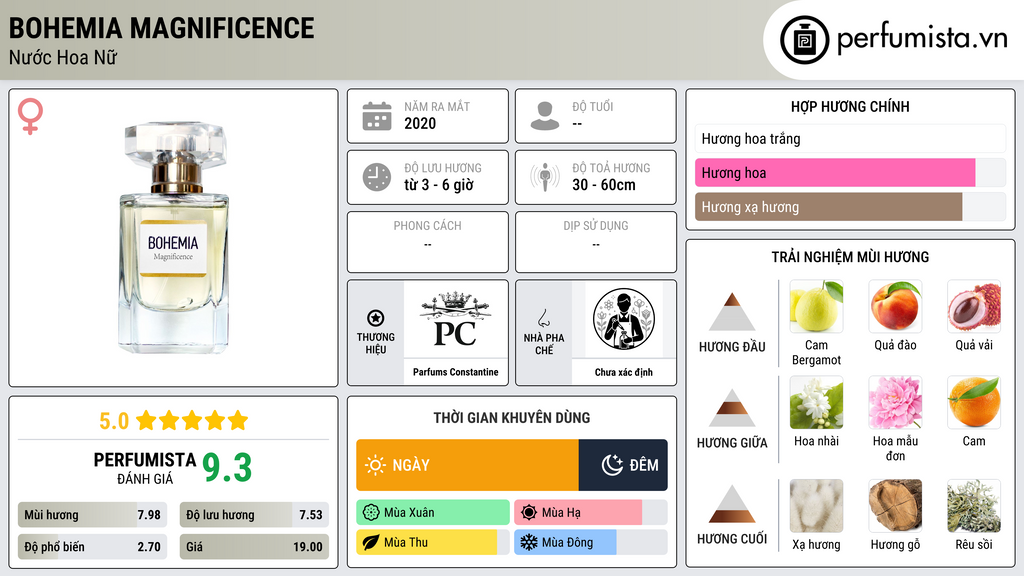Click the brown Hương xạ hương accord bar

[x=828, y=207]
